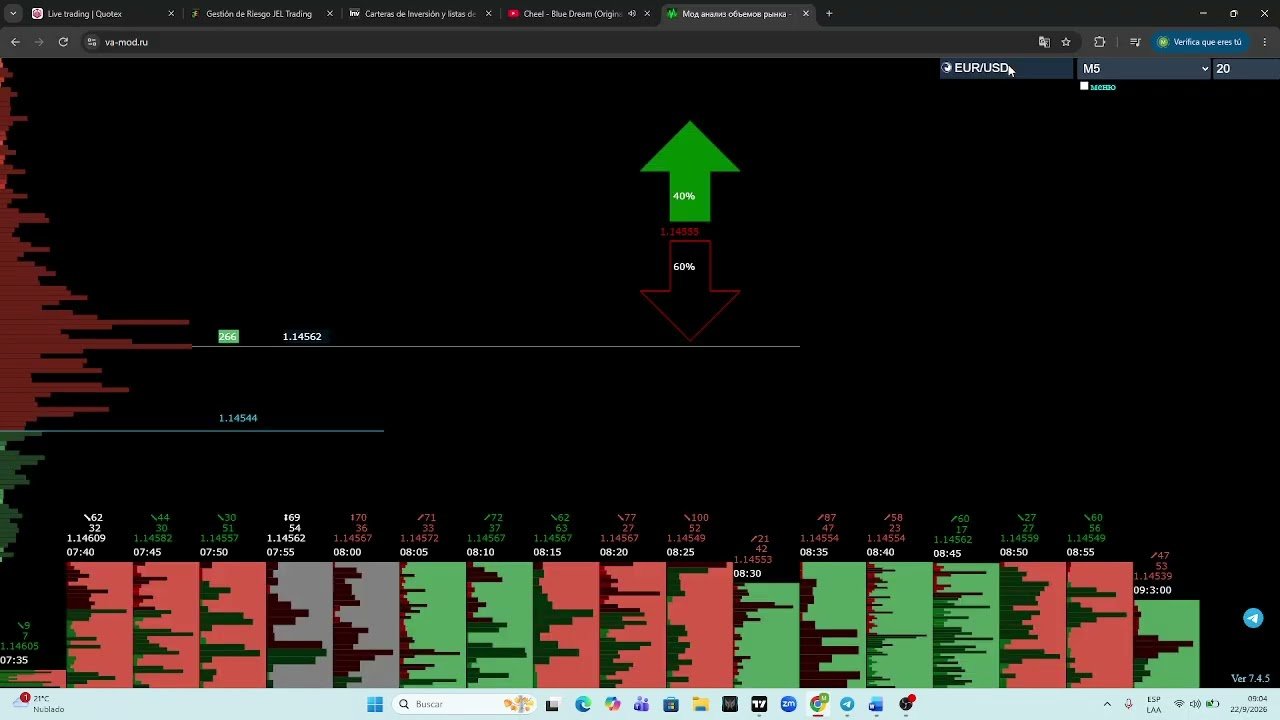The width and height of the screenshot is (1280, 720).
Task: Click the Windows Start button
Action: coord(375,704)
